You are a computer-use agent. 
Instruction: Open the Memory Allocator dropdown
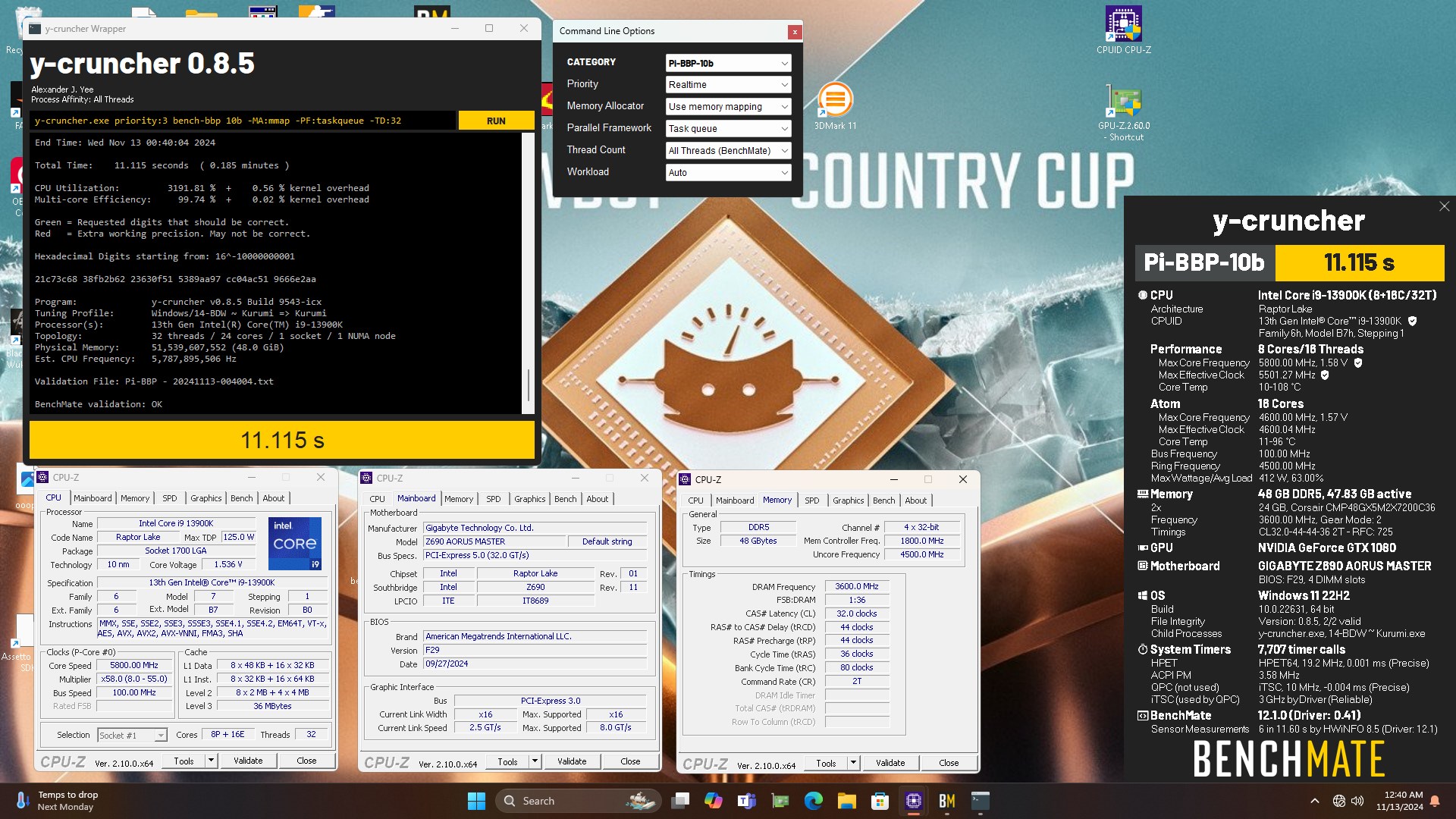click(728, 107)
